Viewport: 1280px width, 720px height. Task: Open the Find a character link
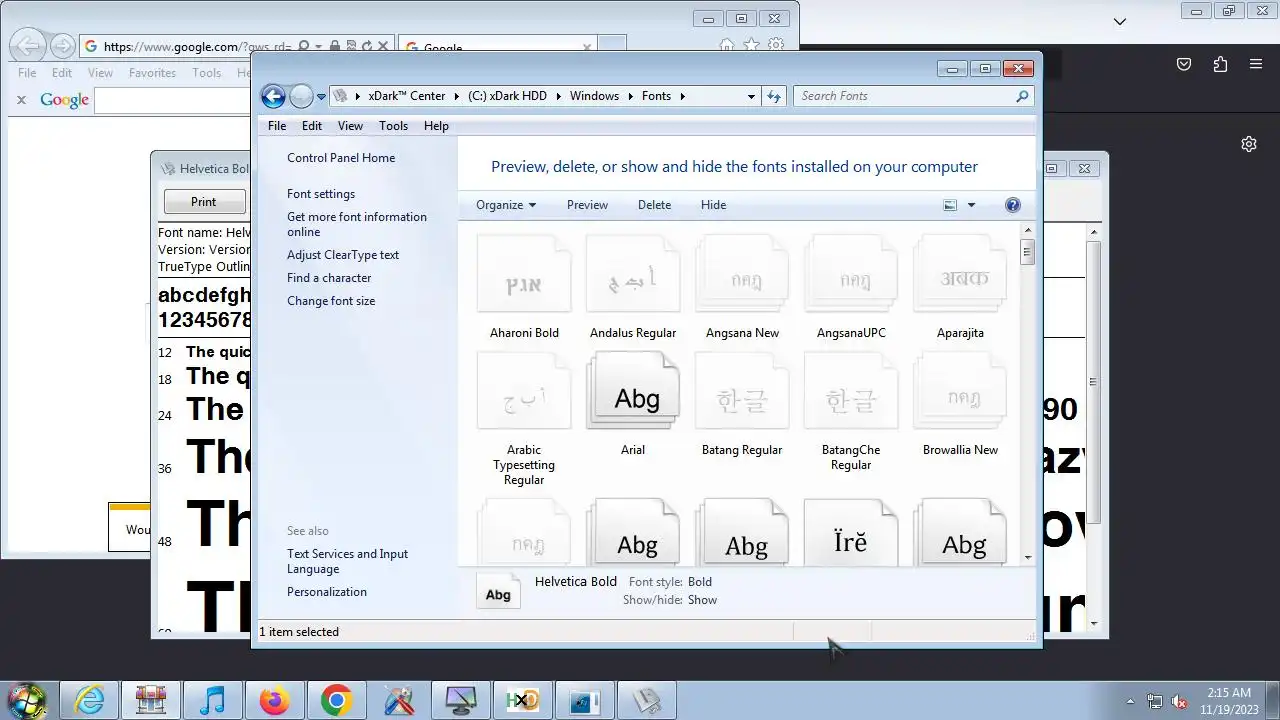(x=329, y=278)
